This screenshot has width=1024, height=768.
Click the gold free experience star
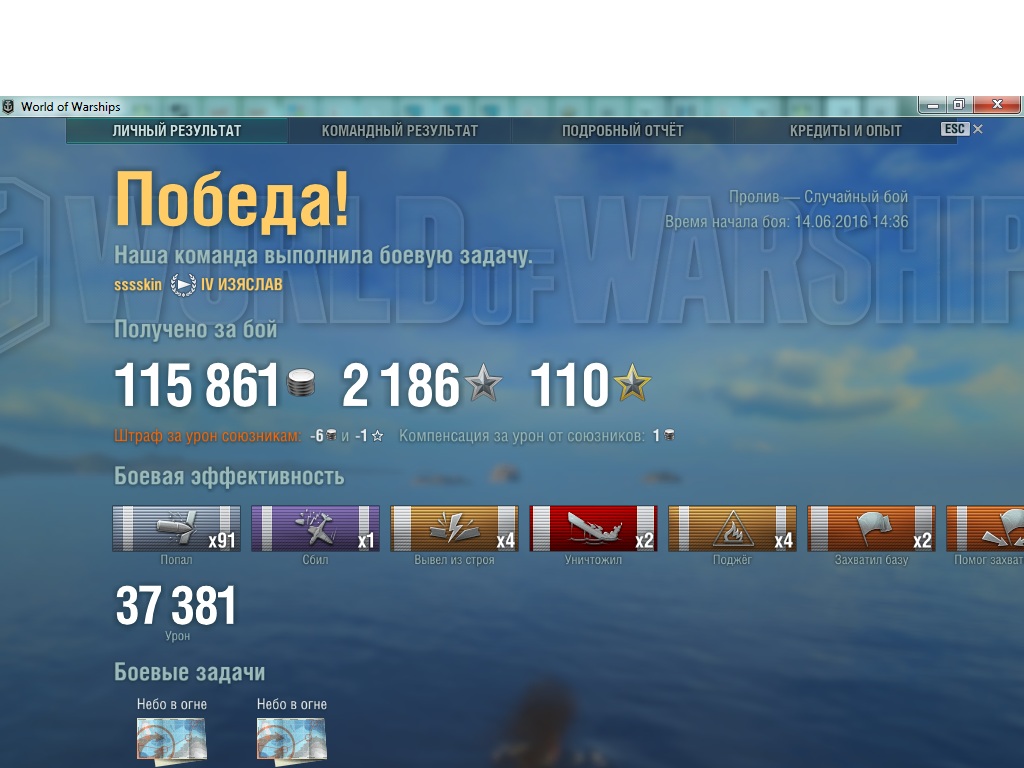632,383
